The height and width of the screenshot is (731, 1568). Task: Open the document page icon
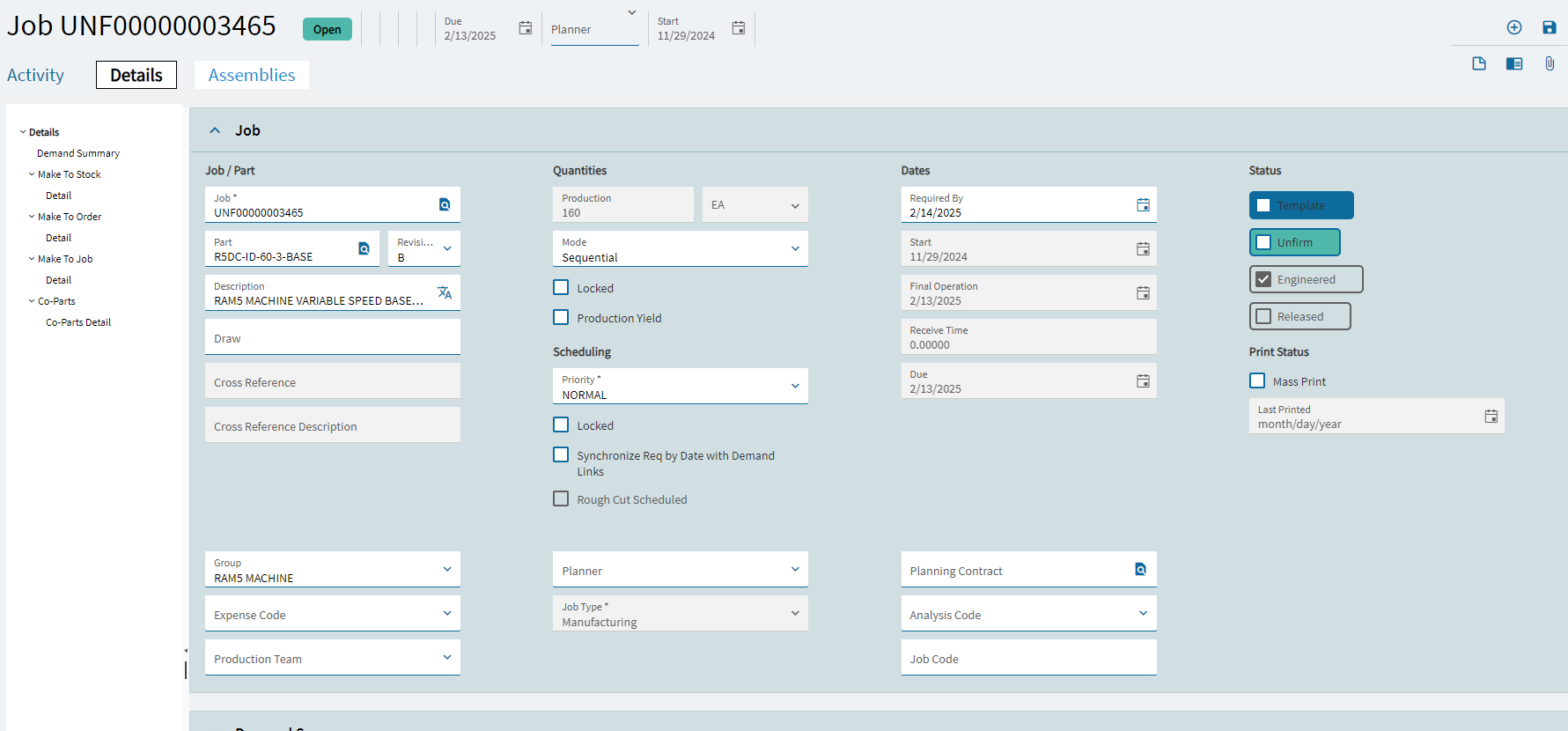pos(1479,63)
